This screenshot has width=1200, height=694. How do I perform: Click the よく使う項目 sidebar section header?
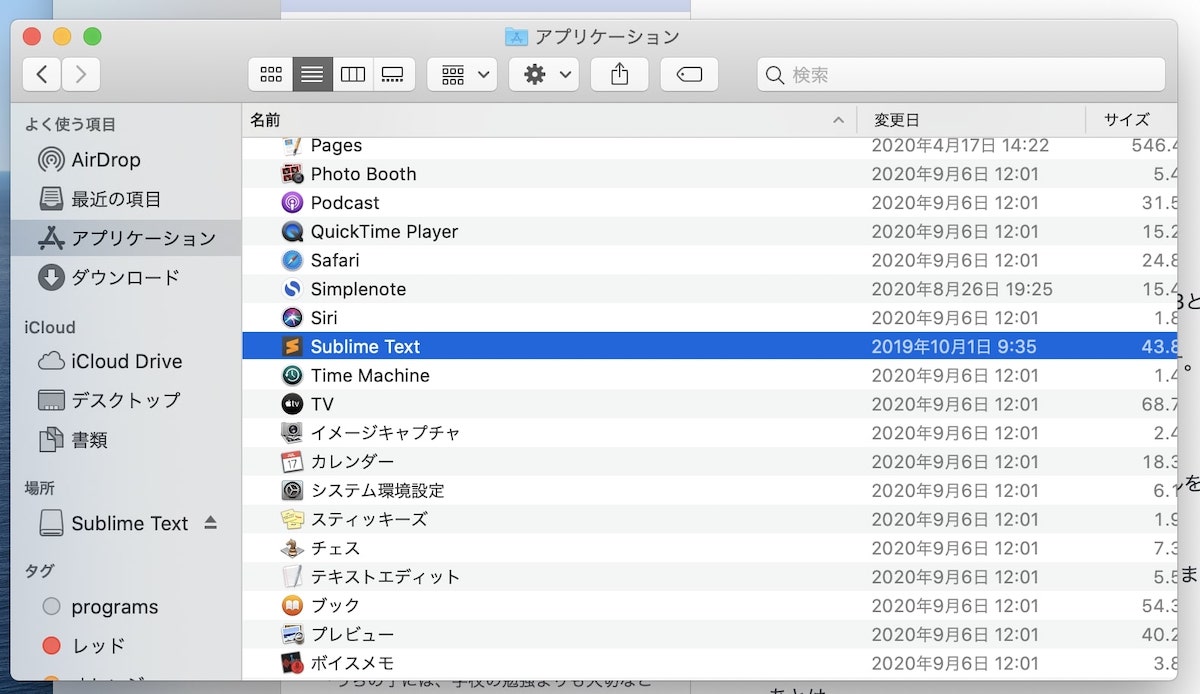[x=70, y=125]
